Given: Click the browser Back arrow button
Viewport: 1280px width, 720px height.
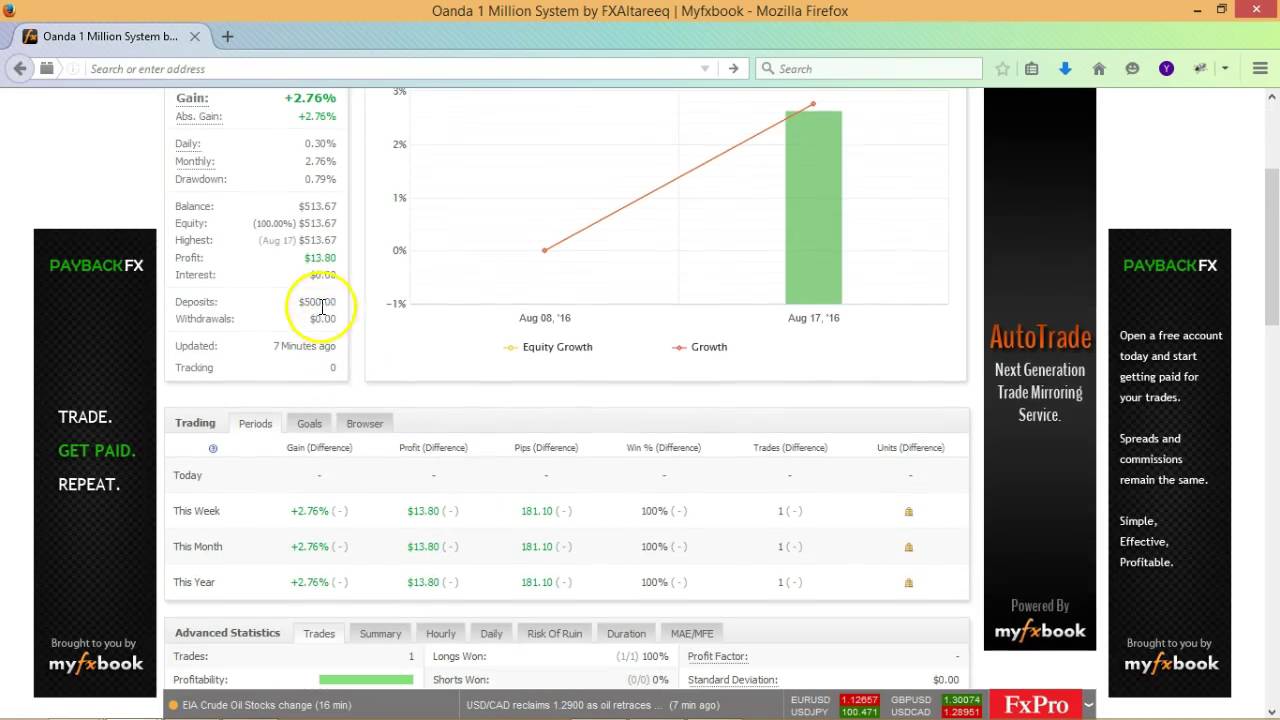Looking at the screenshot, I should point(20,69).
